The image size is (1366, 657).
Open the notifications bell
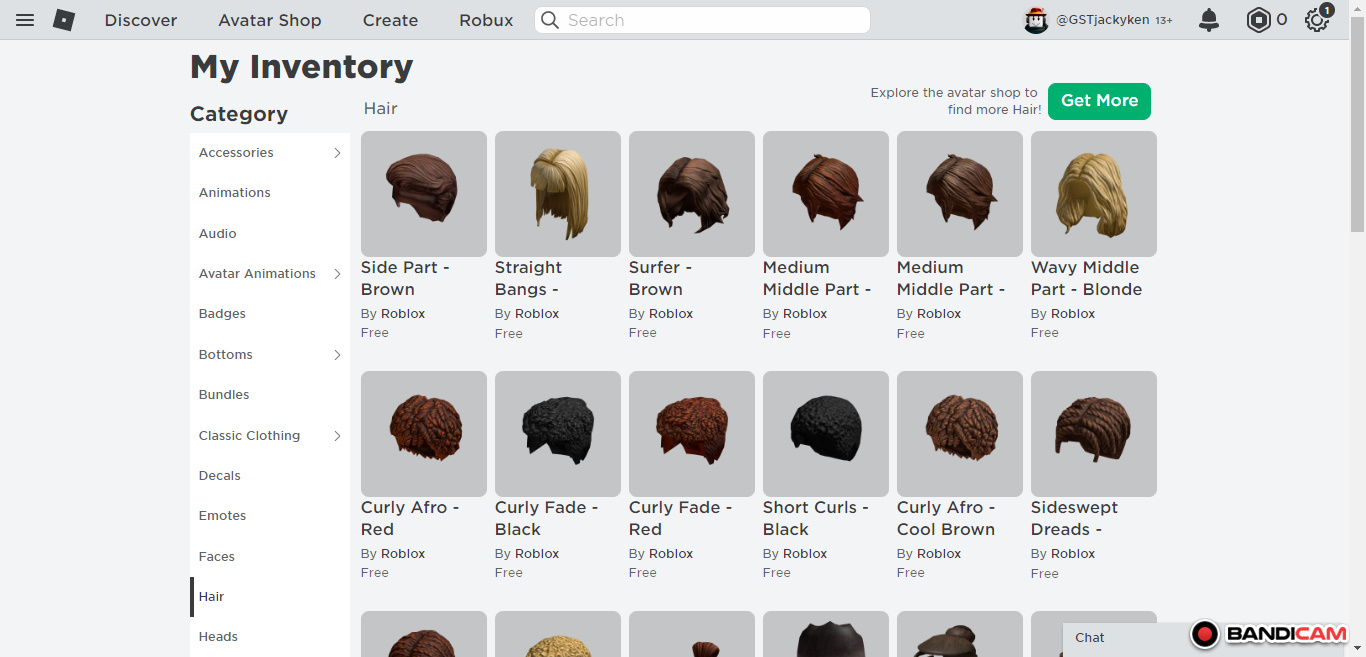1209,20
